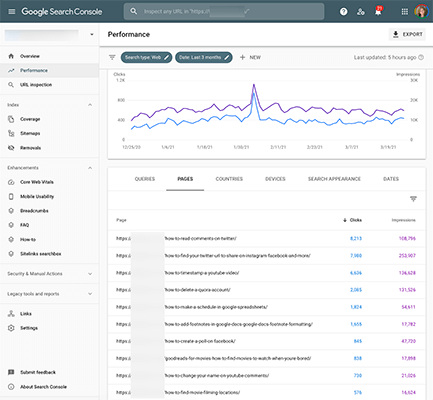This screenshot has width=433, height=400.
Task: Click the Inspect any URL search field
Action: 224,11
